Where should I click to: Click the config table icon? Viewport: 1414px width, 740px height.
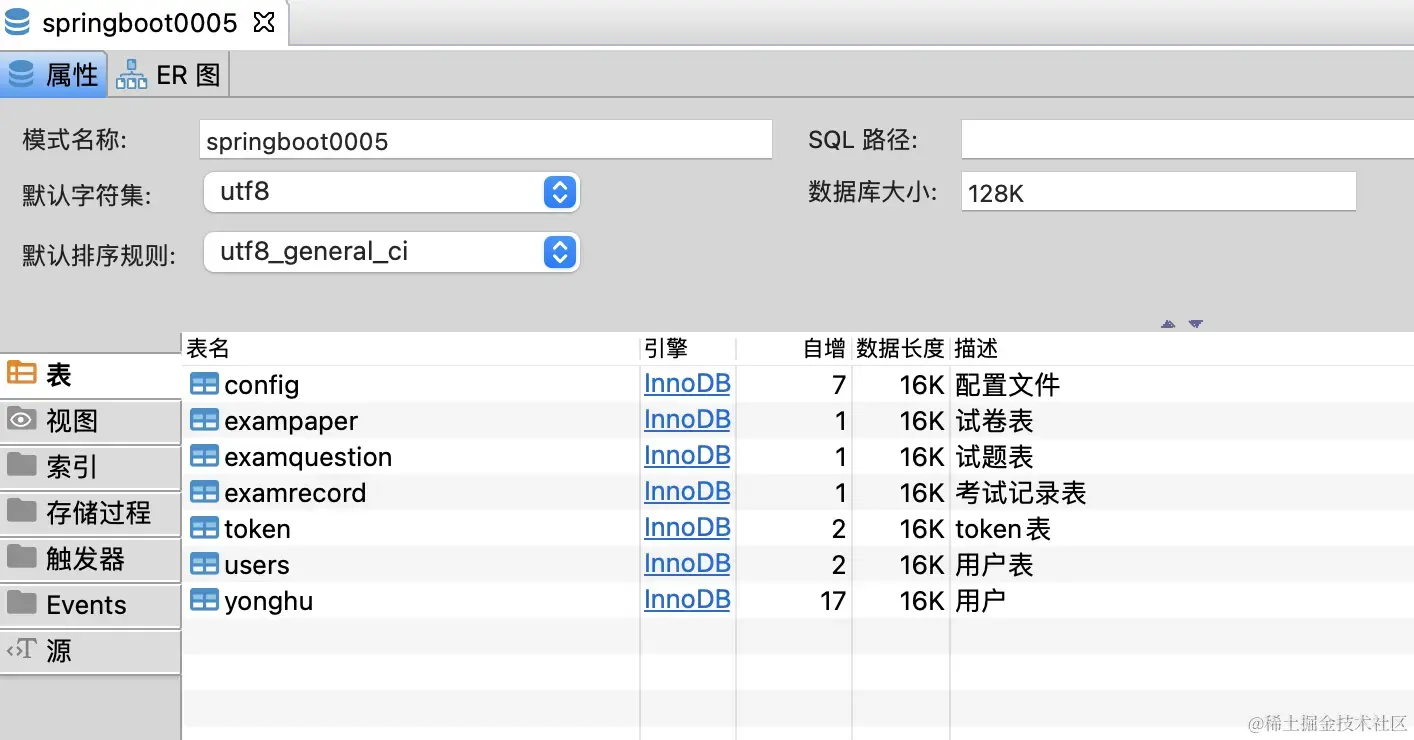pyautogui.click(x=205, y=384)
